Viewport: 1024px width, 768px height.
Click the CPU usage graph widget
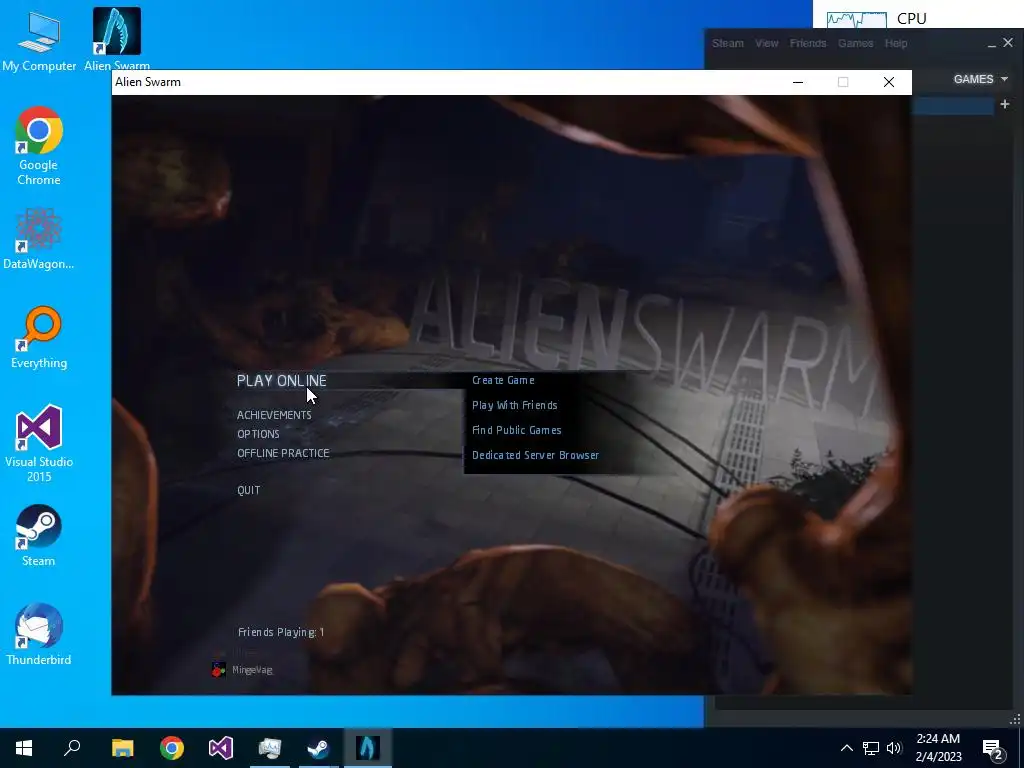[x=856, y=19]
